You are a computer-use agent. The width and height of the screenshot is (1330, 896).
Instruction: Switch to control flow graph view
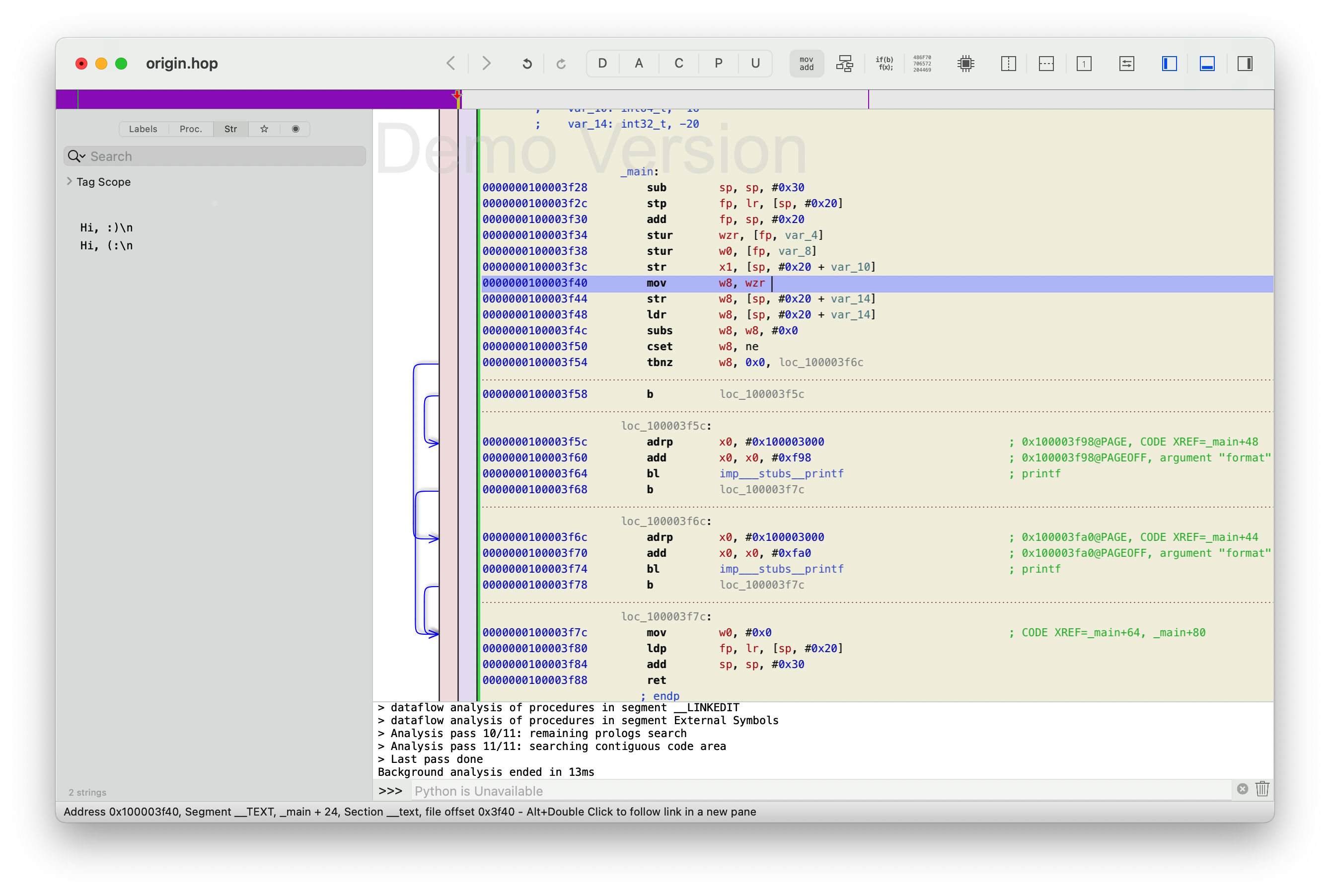[x=844, y=64]
